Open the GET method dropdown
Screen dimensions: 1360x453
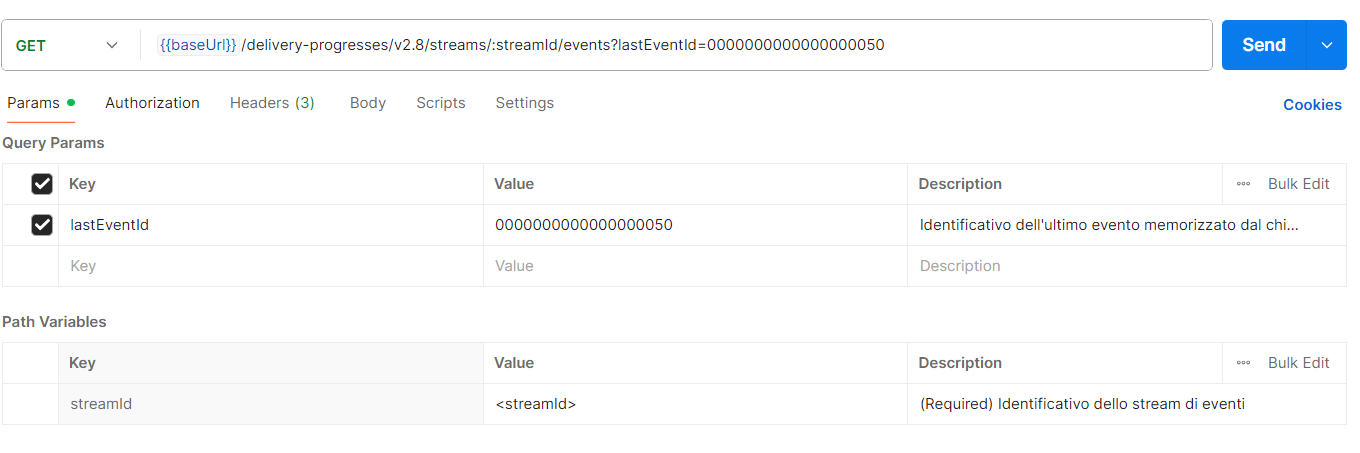tap(68, 46)
